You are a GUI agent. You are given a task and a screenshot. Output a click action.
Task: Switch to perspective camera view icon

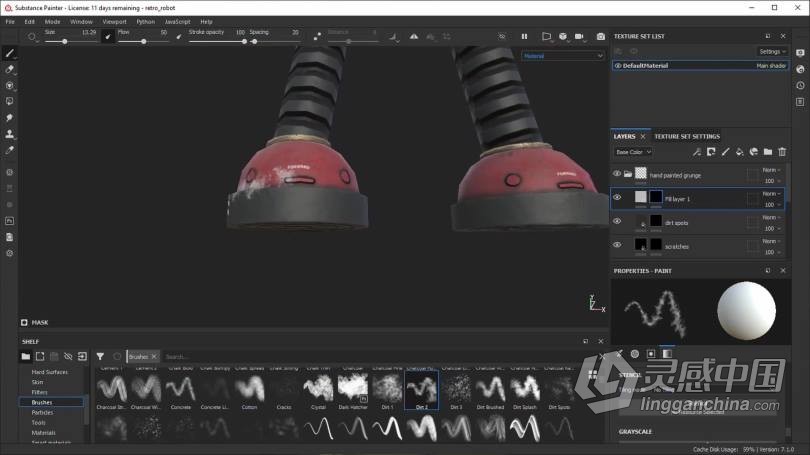tap(546, 37)
